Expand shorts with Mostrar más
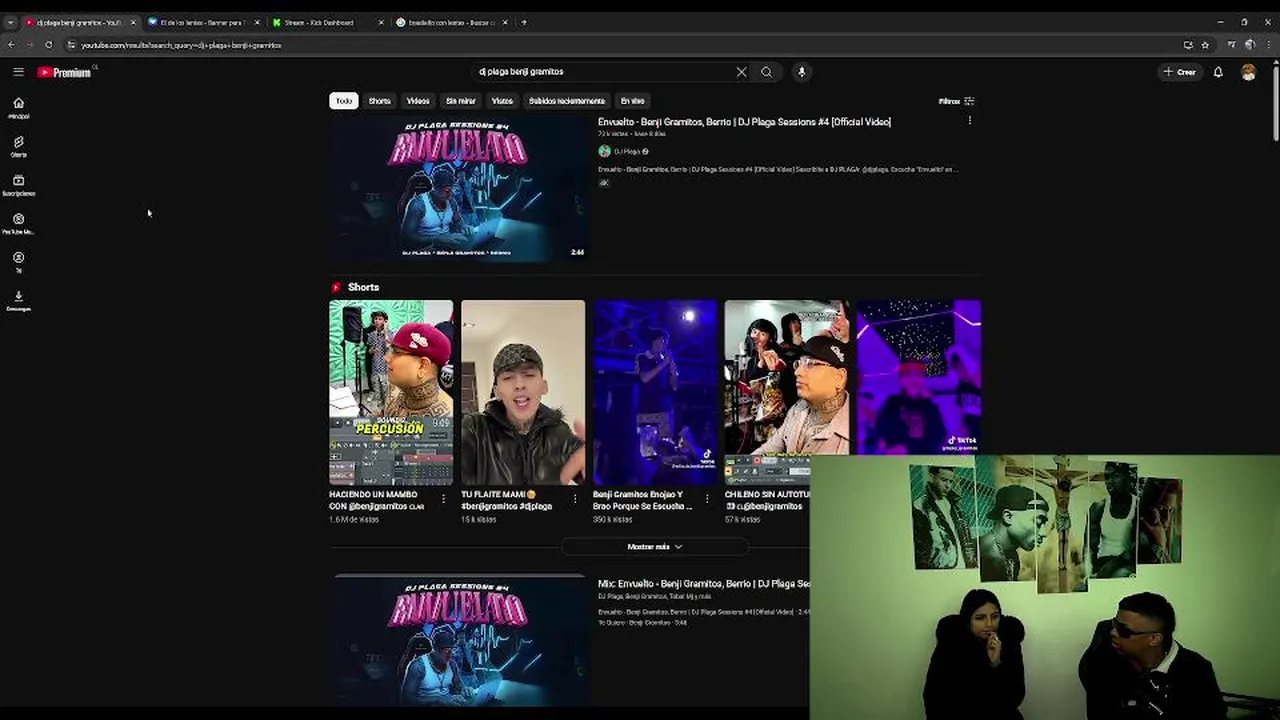Image resolution: width=1280 pixels, height=720 pixels. (x=655, y=547)
